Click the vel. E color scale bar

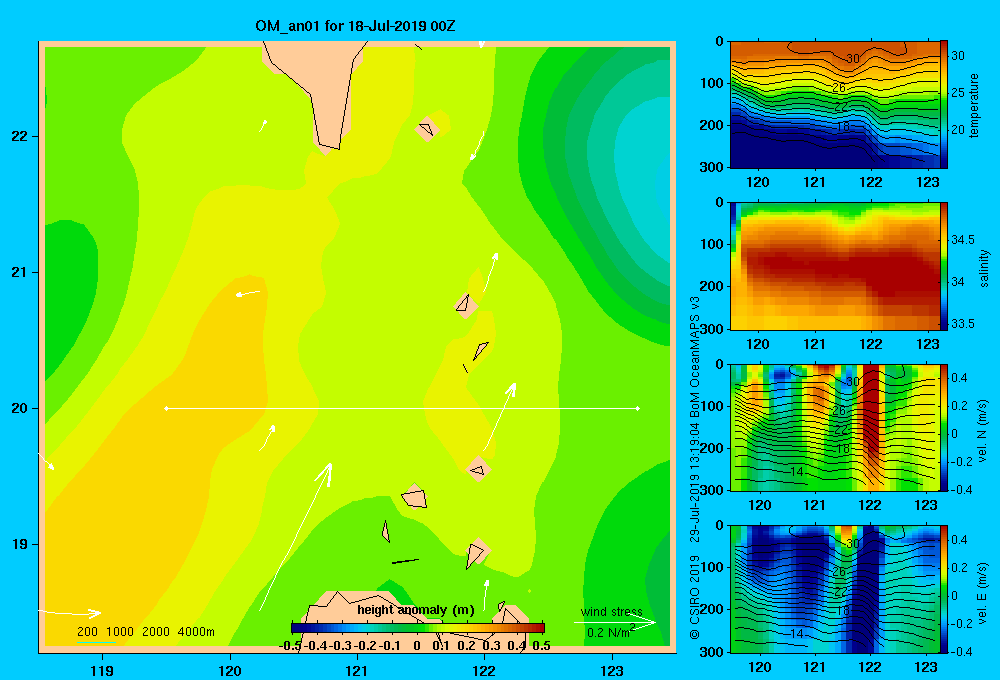[x=944, y=589]
